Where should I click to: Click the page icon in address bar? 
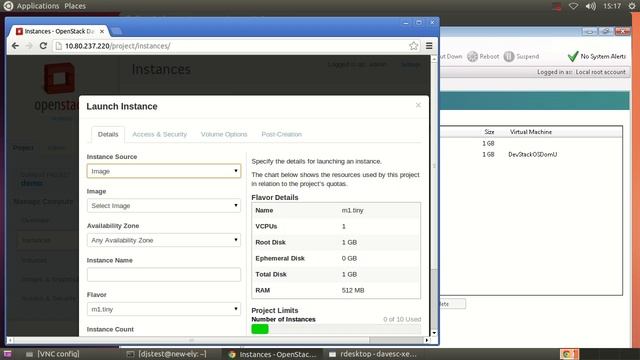59,46
